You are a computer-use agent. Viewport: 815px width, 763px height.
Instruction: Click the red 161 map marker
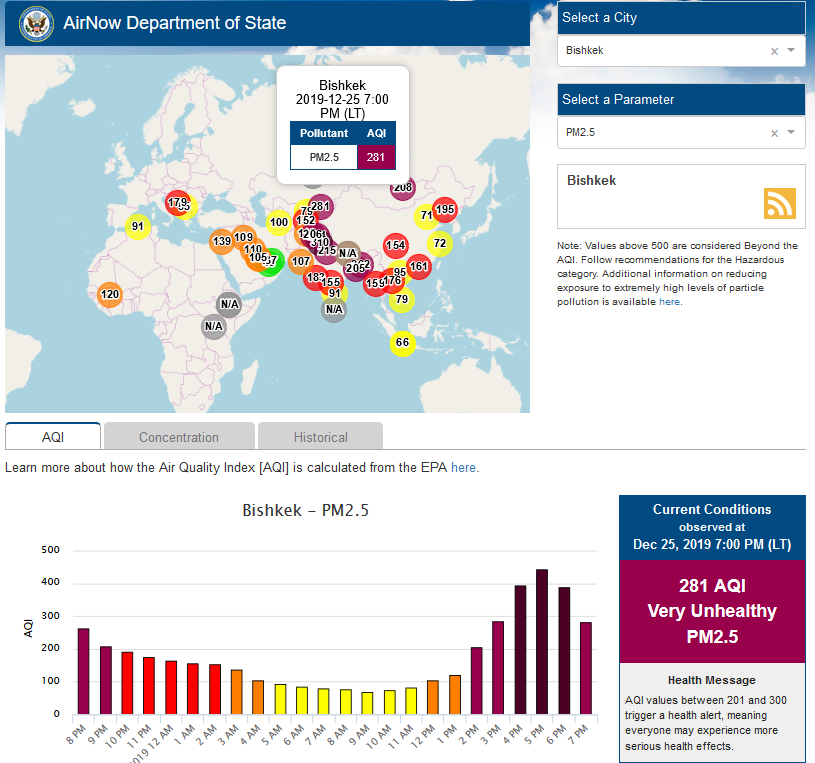[x=419, y=266]
